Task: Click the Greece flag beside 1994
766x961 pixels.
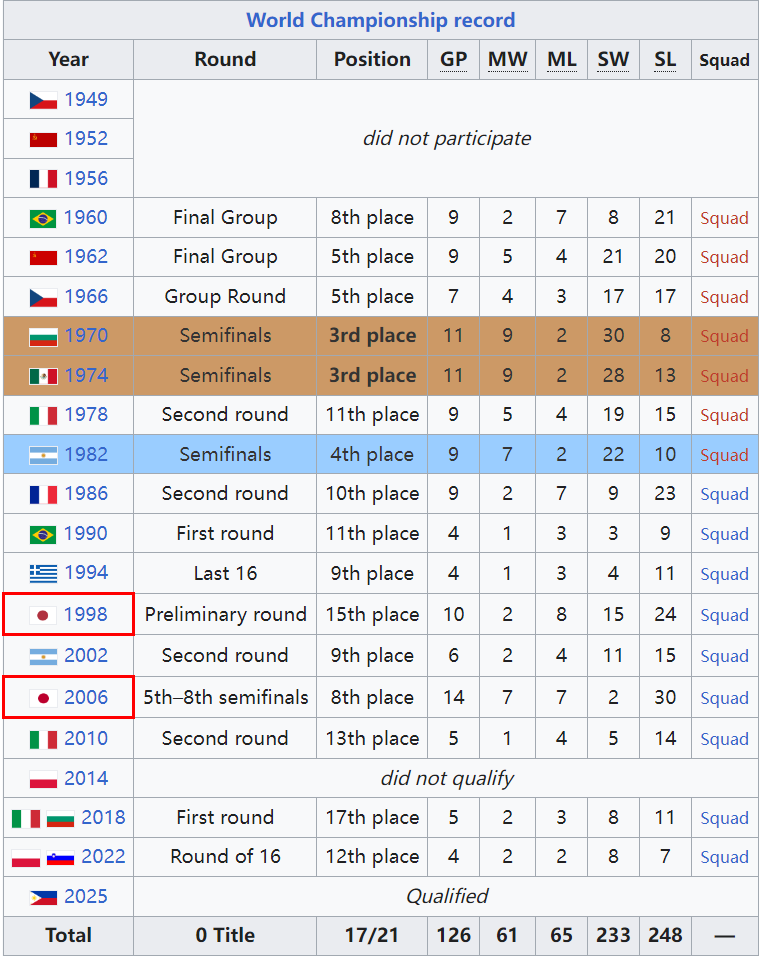Action: 43,574
